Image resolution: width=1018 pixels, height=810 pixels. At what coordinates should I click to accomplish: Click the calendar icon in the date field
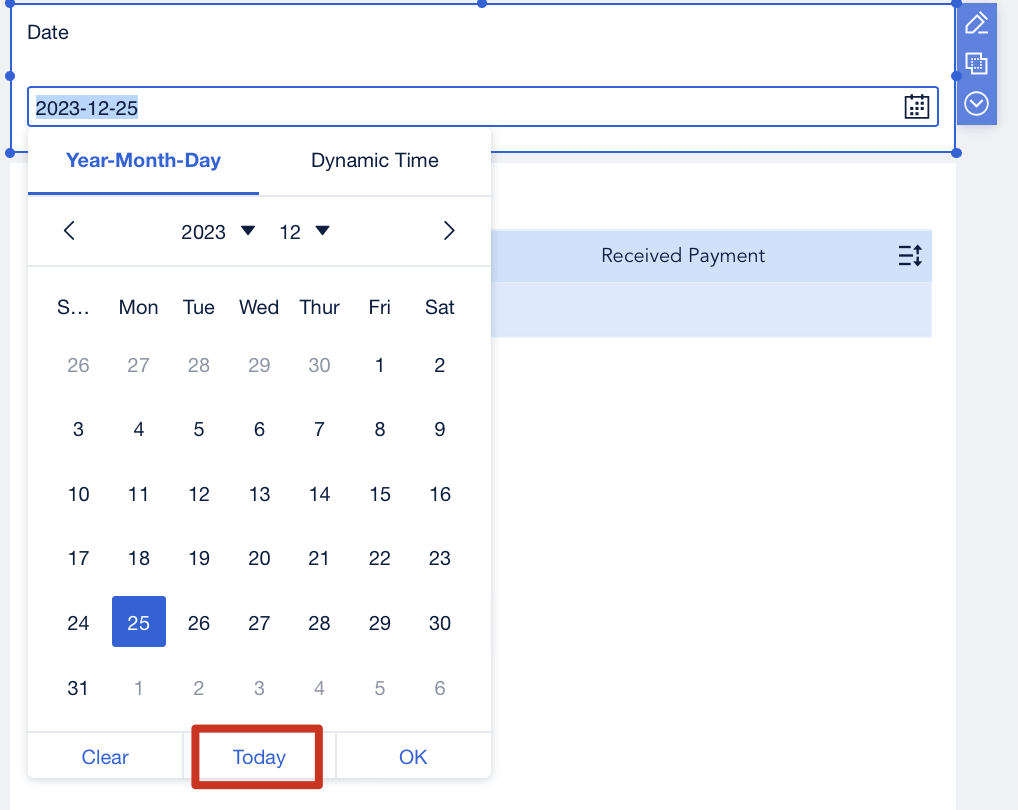click(x=916, y=106)
